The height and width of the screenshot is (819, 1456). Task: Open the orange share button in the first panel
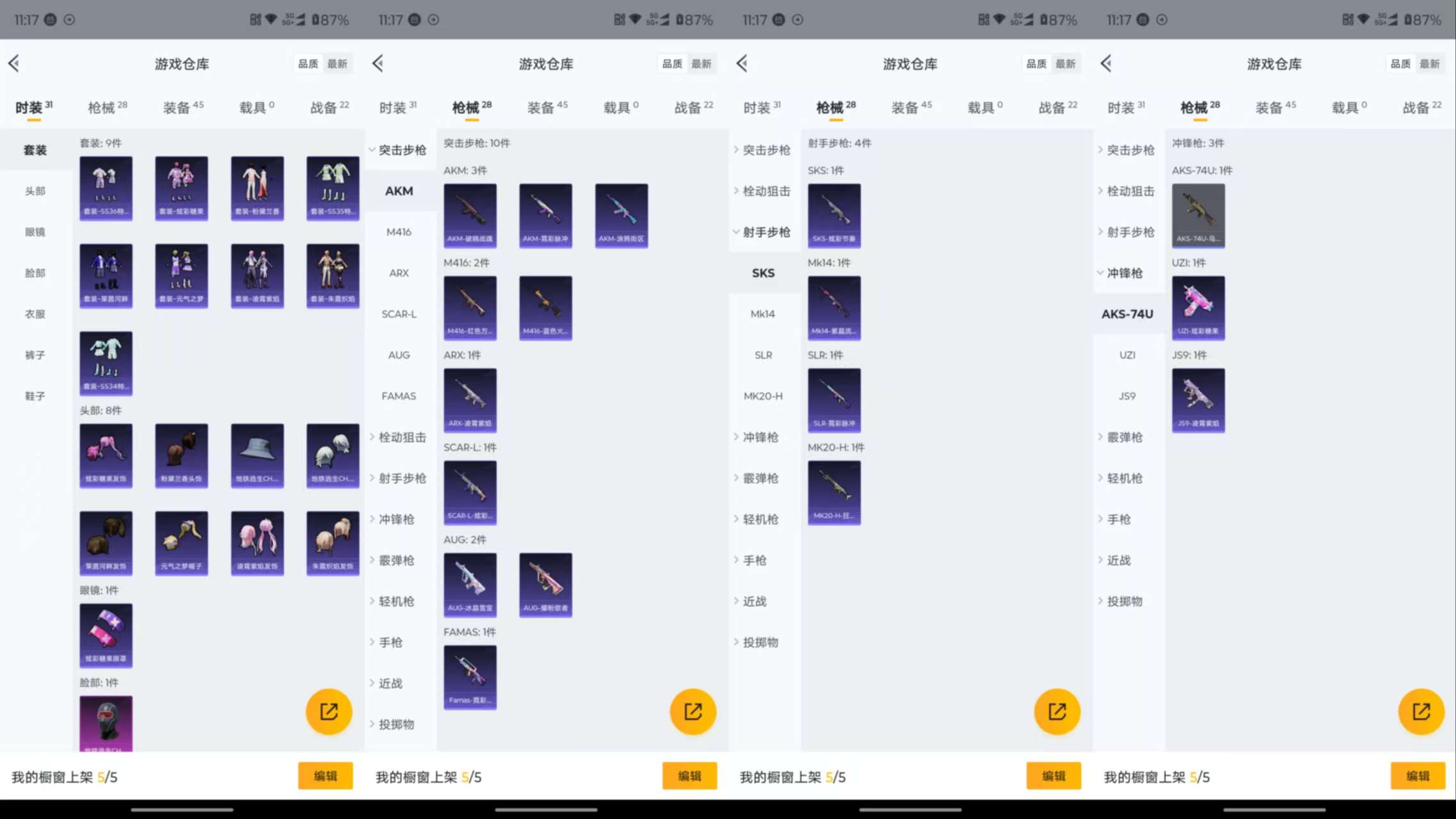coord(329,711)
